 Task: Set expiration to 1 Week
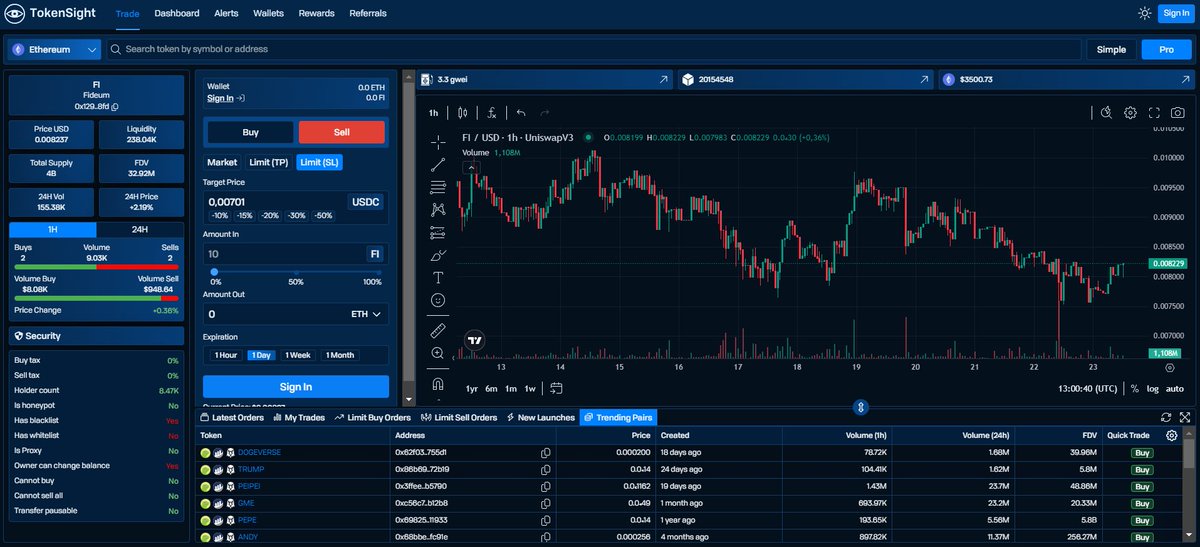coord(298,355)
